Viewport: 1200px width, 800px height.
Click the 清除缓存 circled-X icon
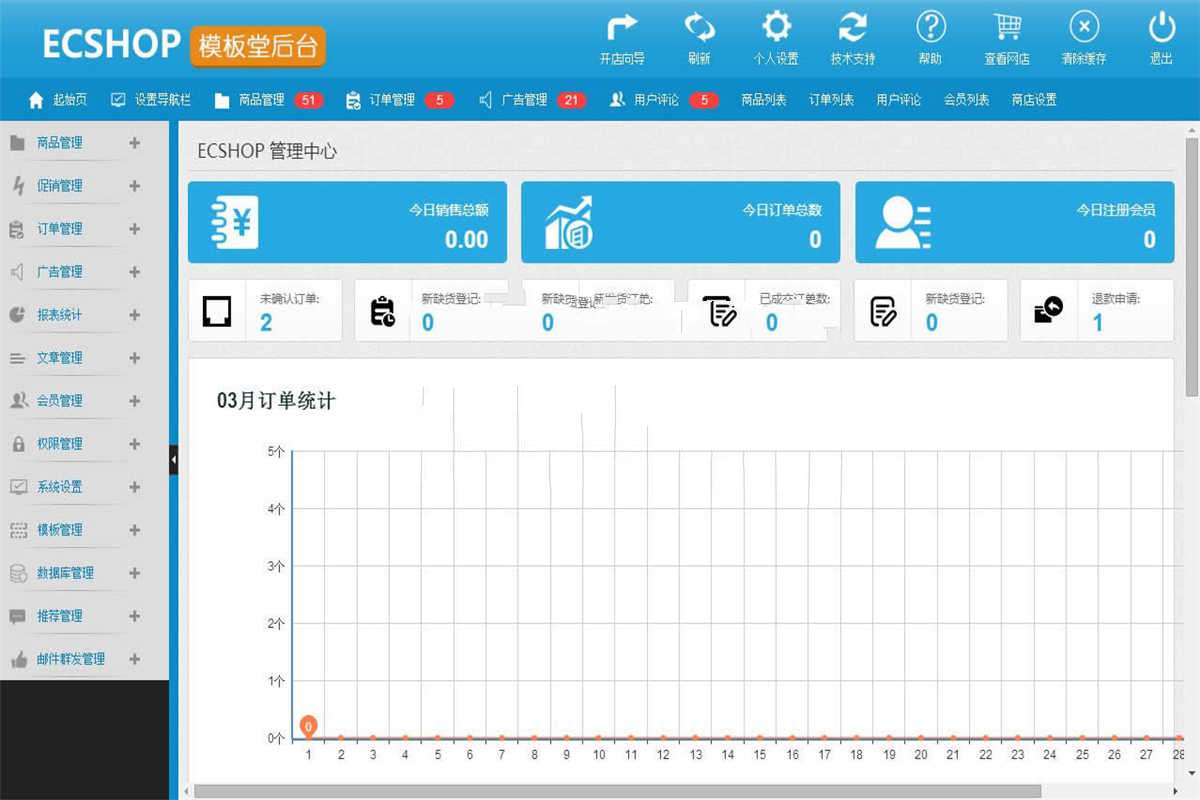coord(1084,26)
